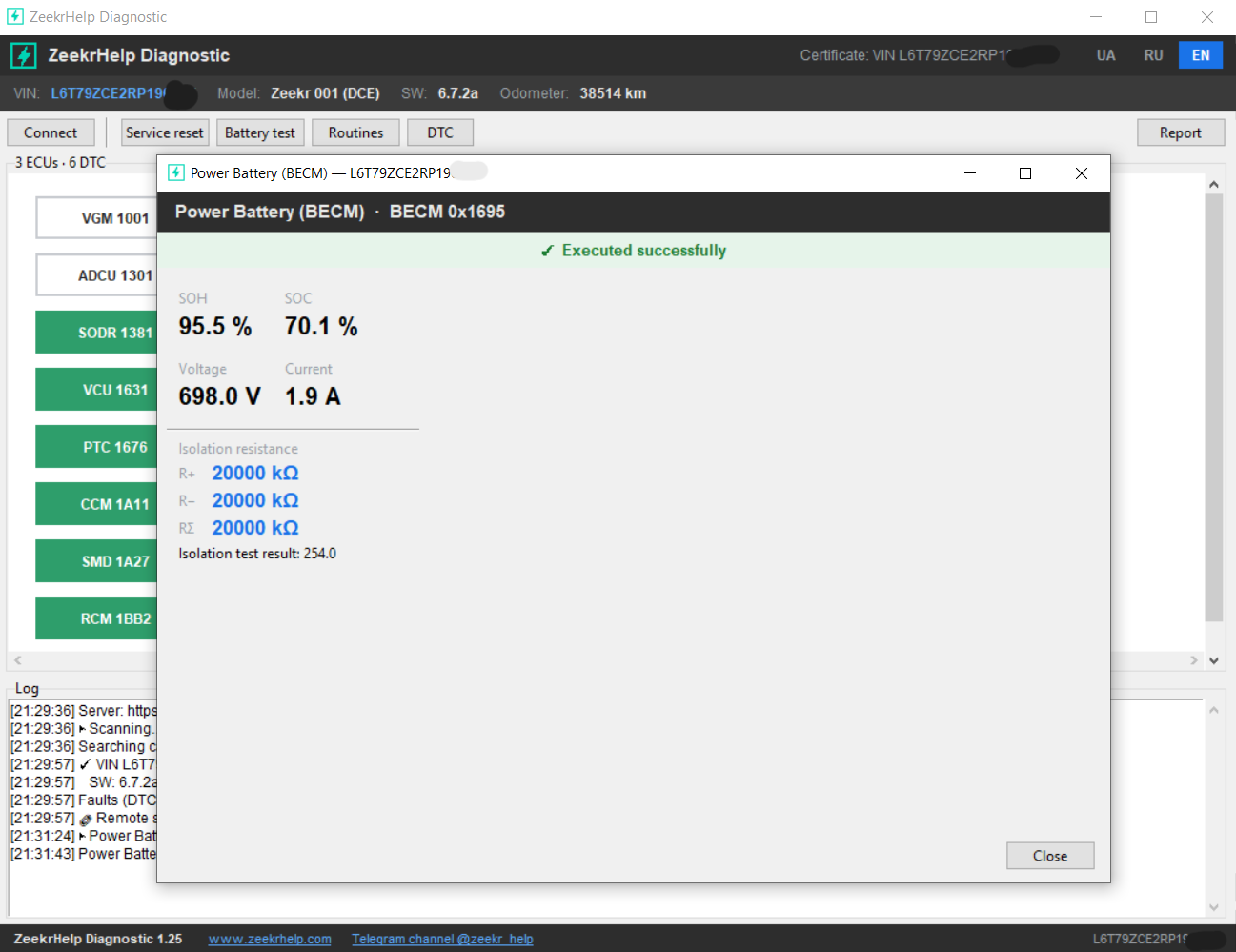Open the Service reset function

165,132
